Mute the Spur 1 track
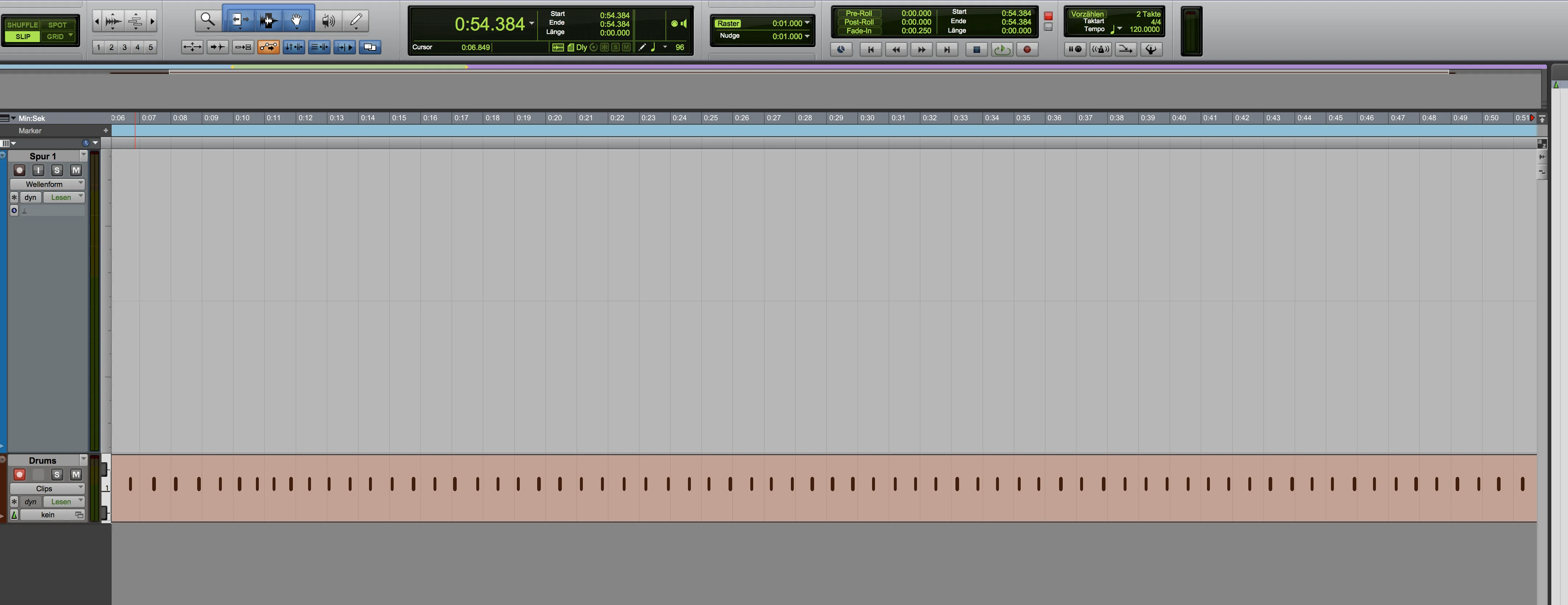 [x=76, y=170]
